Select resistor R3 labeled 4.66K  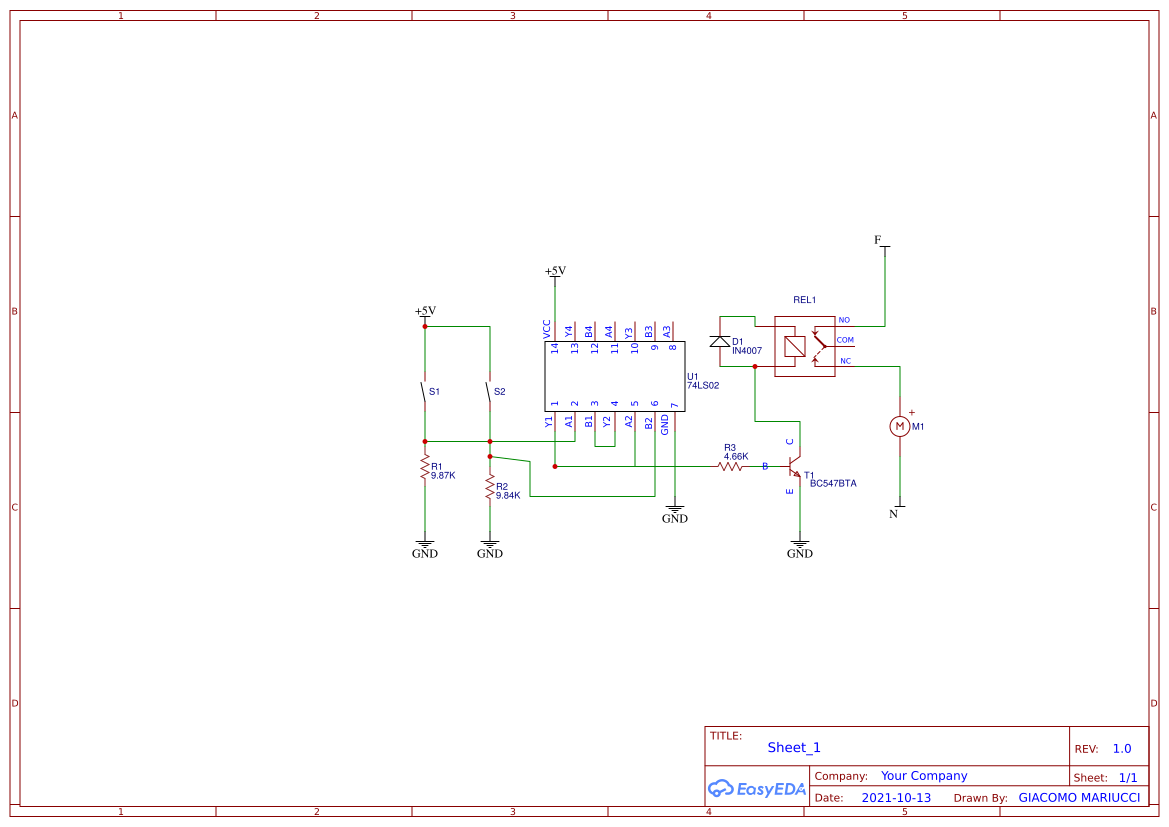(732, 465)
